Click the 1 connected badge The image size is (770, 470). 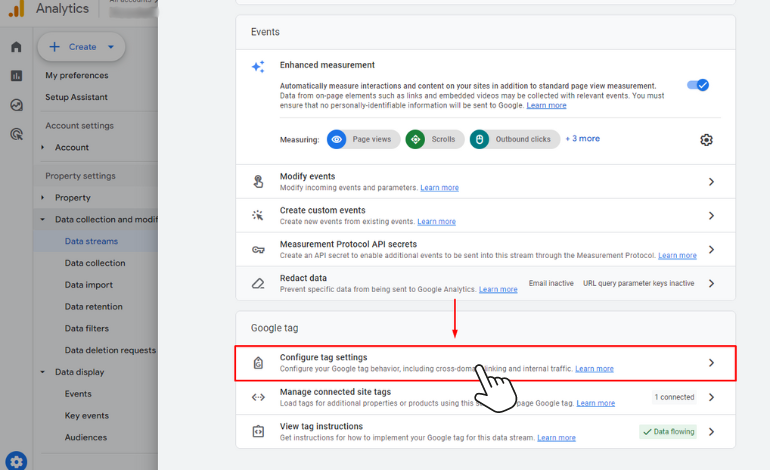pos(674,397)
